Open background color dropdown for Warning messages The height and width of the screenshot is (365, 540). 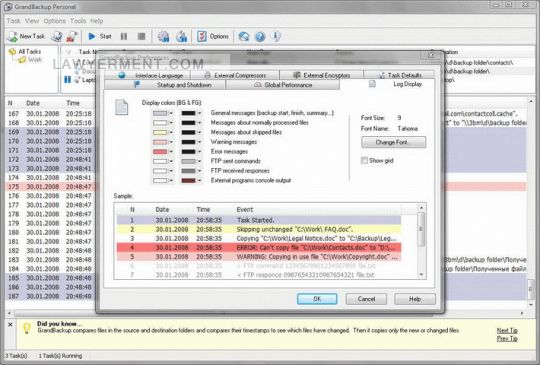click(171, 142)
